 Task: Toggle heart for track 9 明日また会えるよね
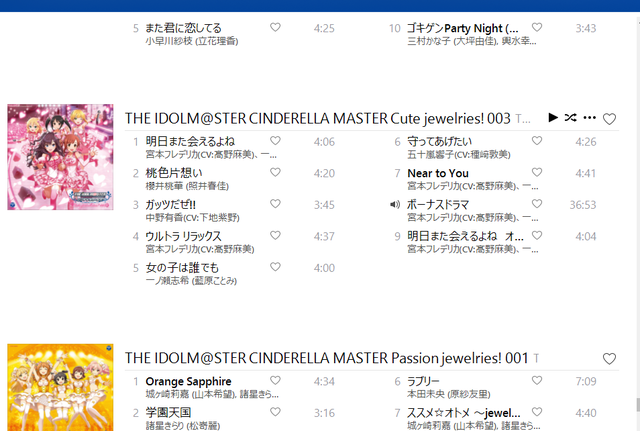pyautogui.click(x=537, y=235)
